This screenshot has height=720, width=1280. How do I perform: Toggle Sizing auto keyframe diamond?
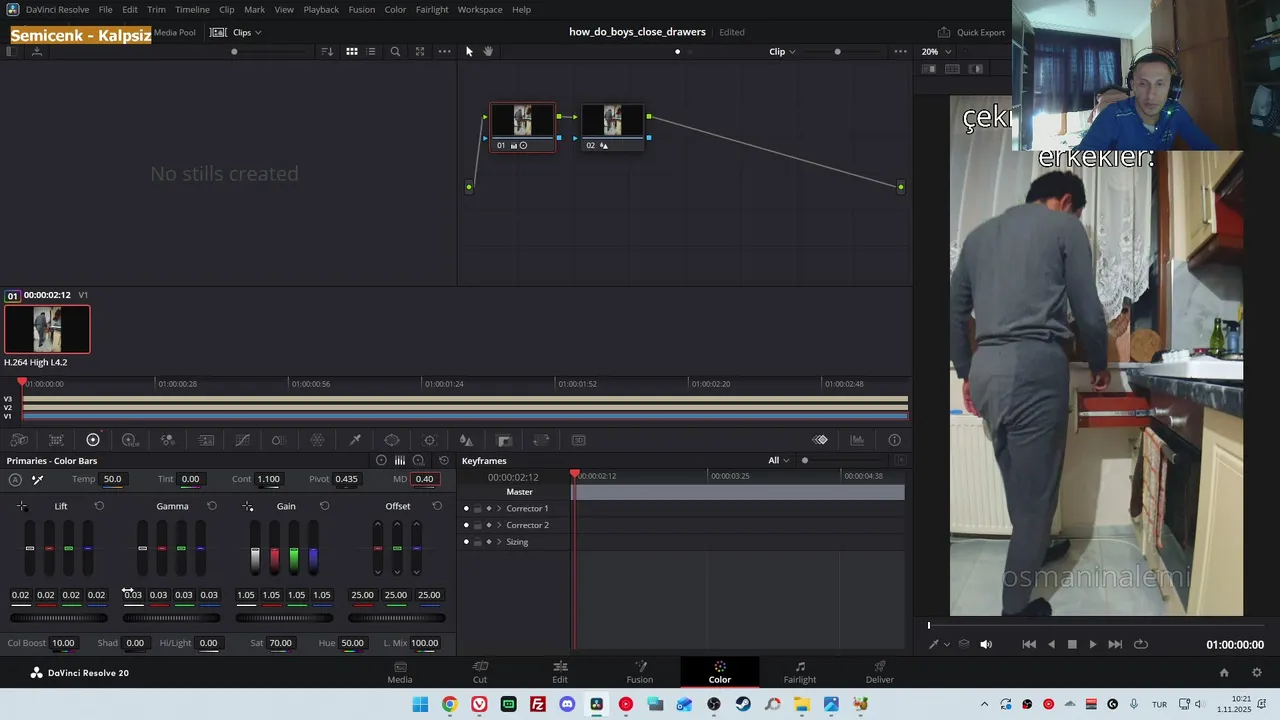coord(488,542)
